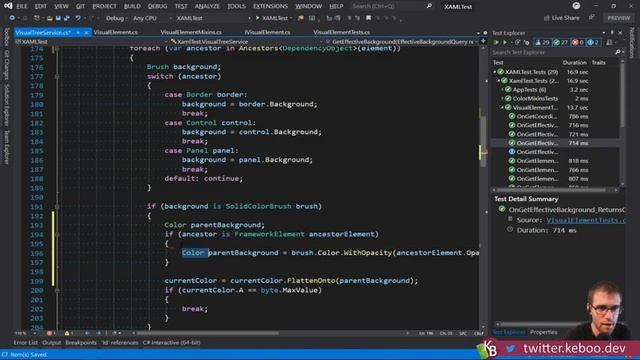Image resolution: width=640 pixels, height=360 pixels.
Task: Click the Save toolbar icon
Action: click(x=58, y=18)
